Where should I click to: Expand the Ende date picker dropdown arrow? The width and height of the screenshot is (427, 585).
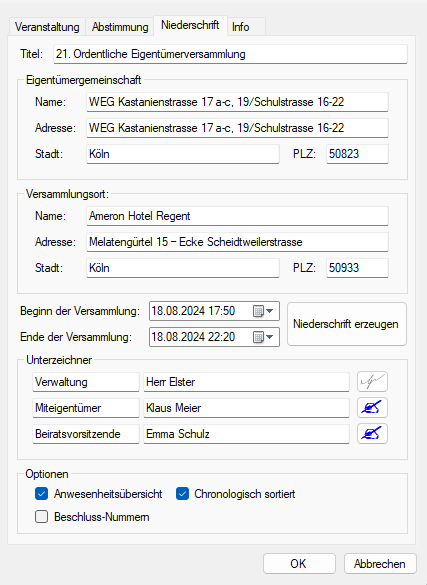270,337
